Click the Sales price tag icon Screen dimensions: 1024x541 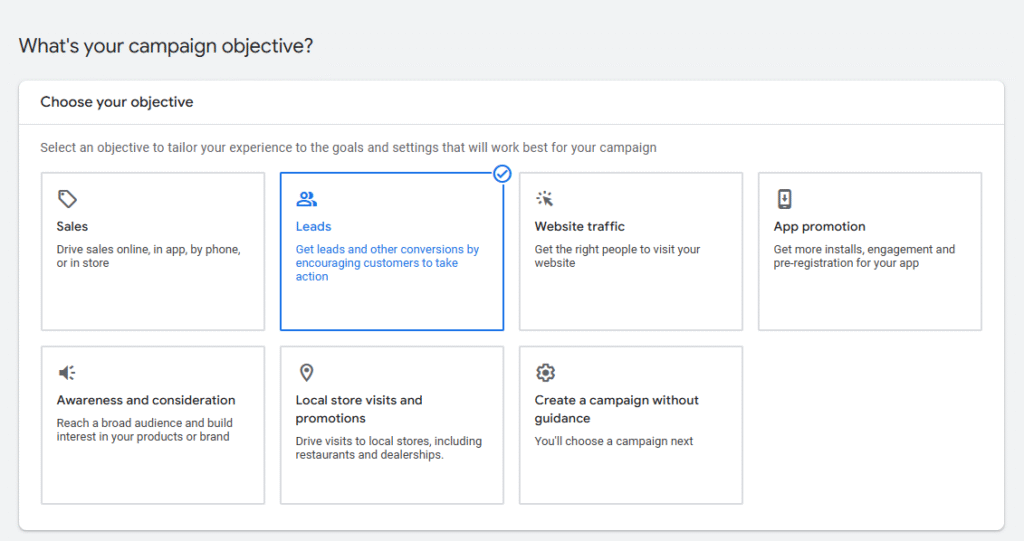point(67,199)
